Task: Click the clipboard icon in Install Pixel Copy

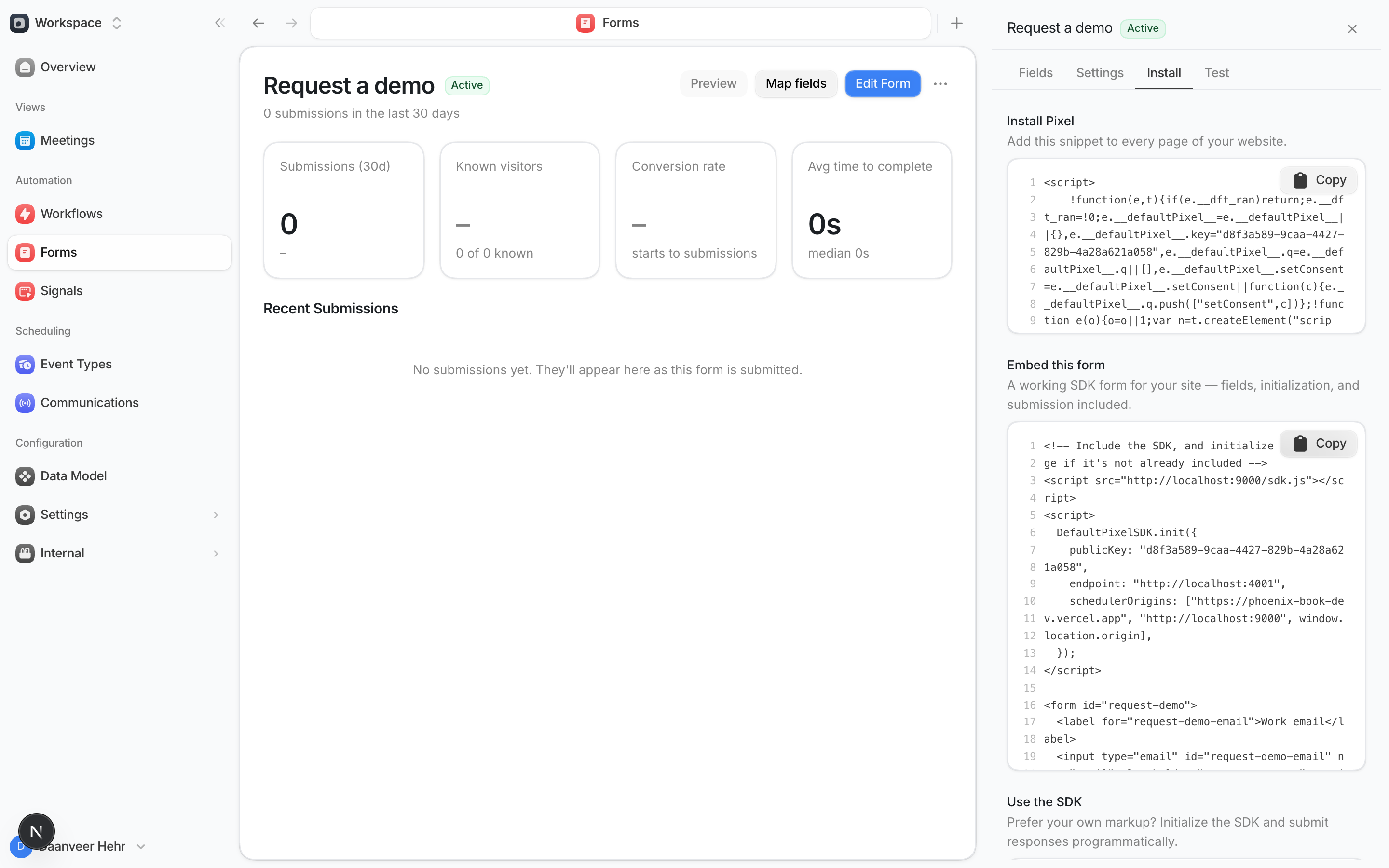Action: [1300, 180]
